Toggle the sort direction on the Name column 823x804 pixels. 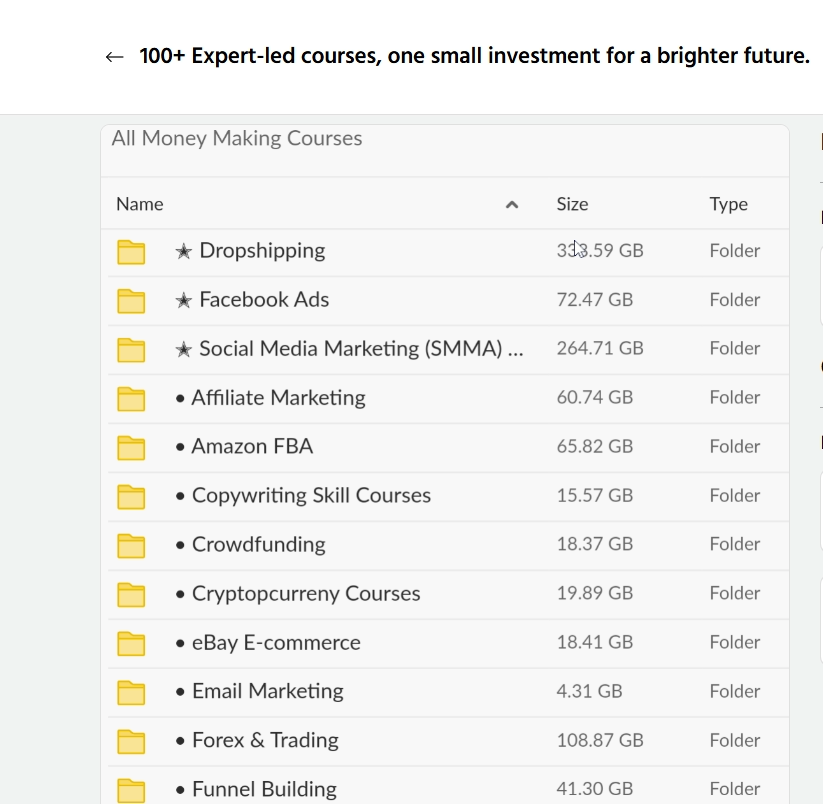[x=139, y=204]
